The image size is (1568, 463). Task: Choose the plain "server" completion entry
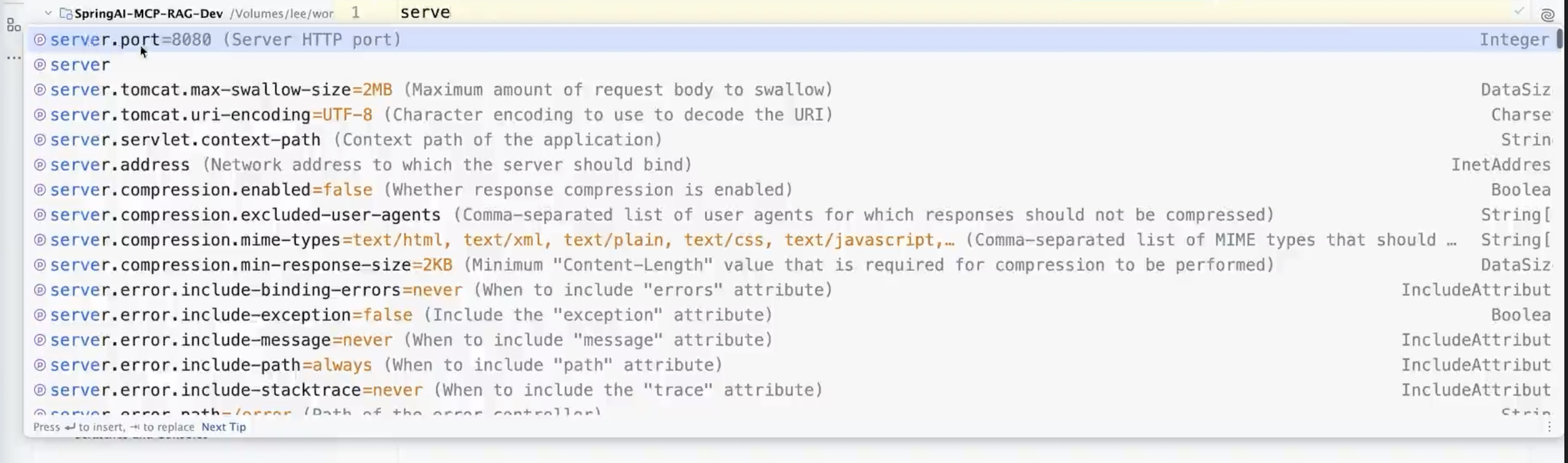point(80,64)
